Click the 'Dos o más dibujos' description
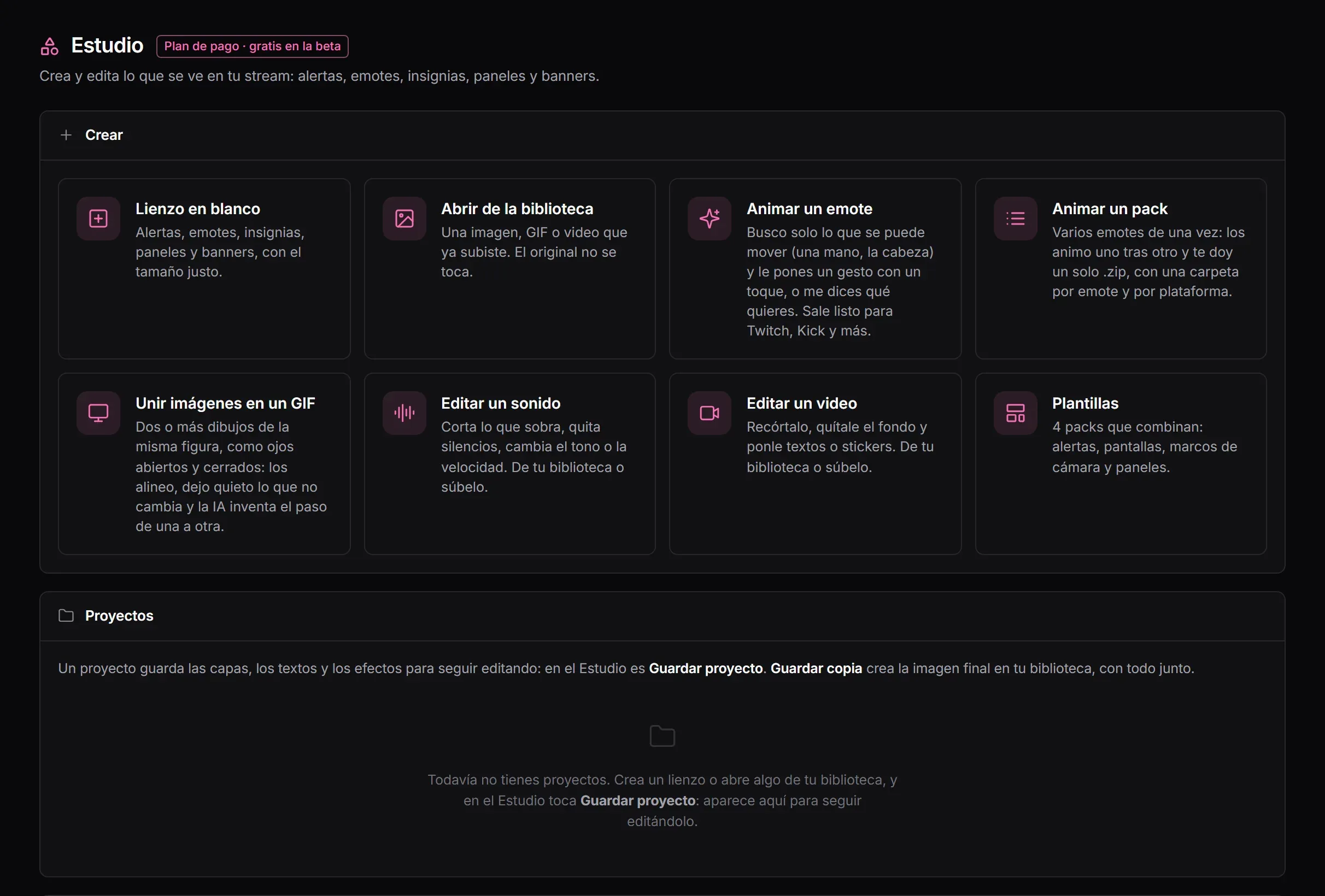Screen dimensions: 1325x896 tap(231, 476)
